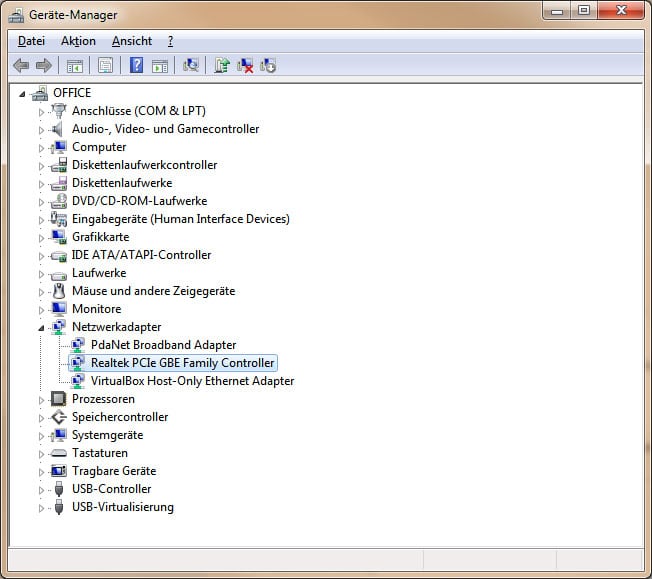Click the blue Help question mark icon
This screenshot has width=652, height=579.
click(x=136, y=65)
